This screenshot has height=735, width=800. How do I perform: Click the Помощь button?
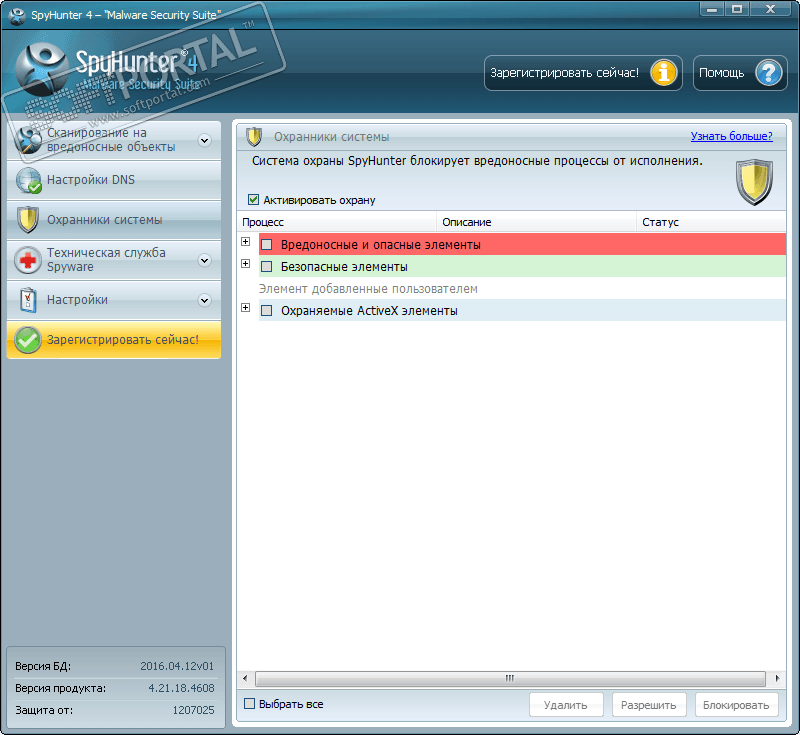pos(740,73)
